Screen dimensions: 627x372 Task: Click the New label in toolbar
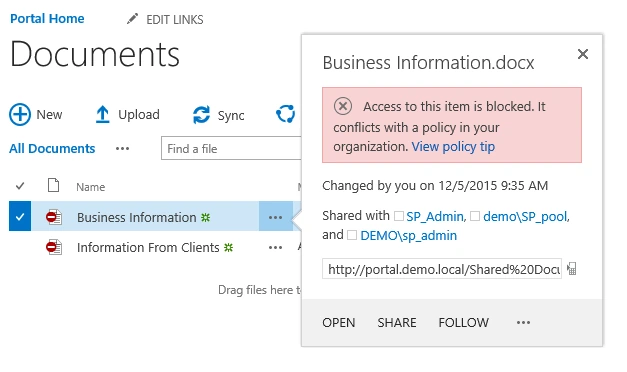coord(49,114)
